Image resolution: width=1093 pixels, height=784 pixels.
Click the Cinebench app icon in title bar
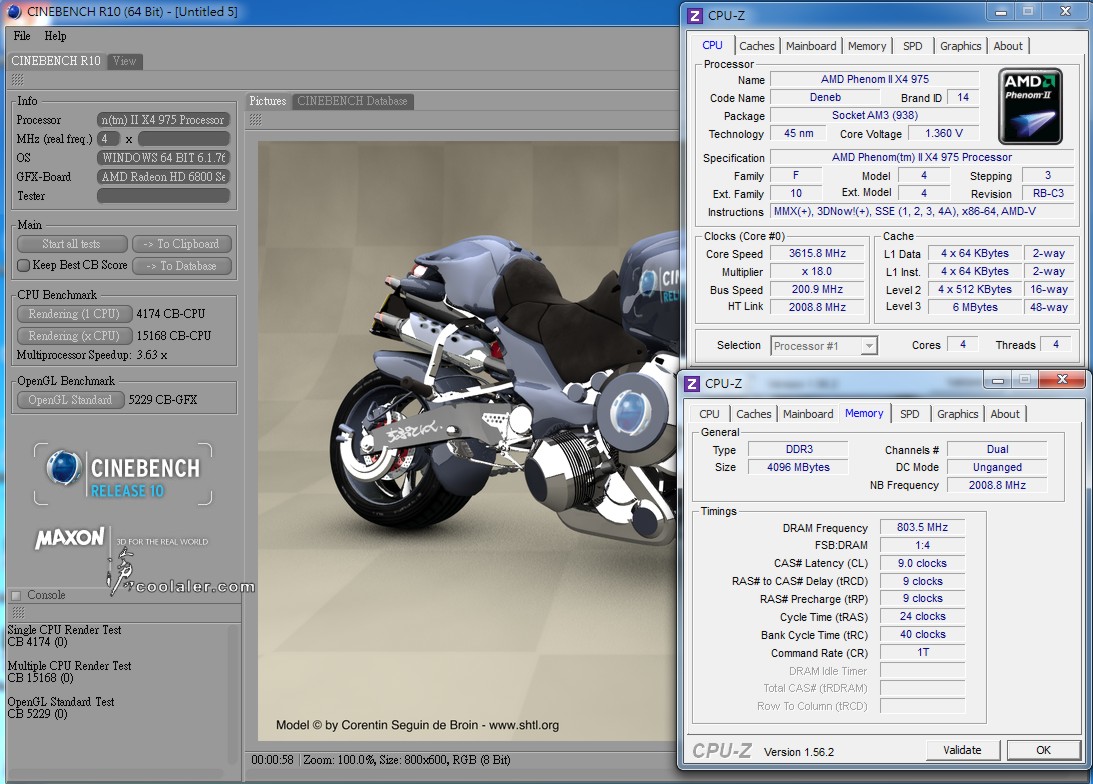click(13, 11)
